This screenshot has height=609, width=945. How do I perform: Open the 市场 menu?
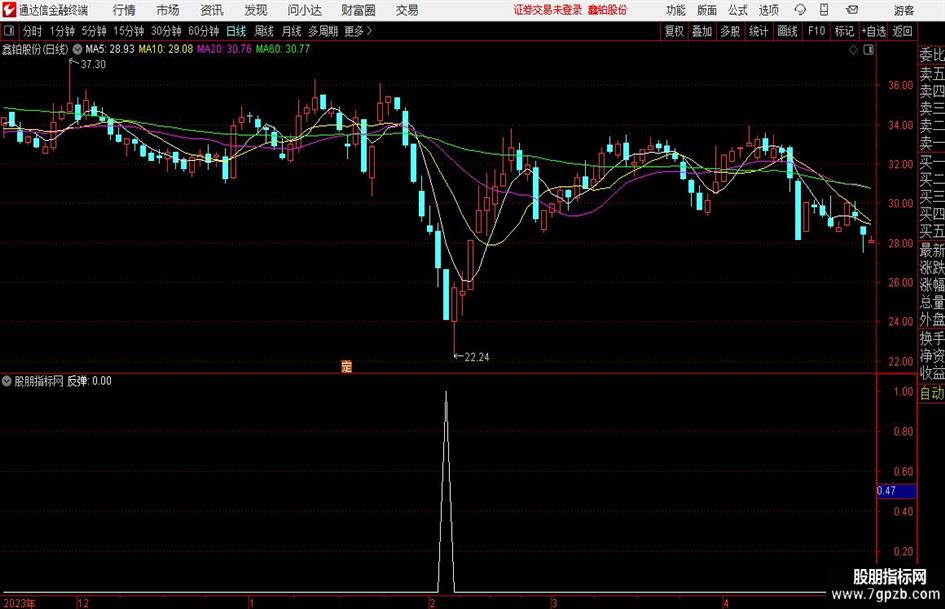tap(168, 10)
